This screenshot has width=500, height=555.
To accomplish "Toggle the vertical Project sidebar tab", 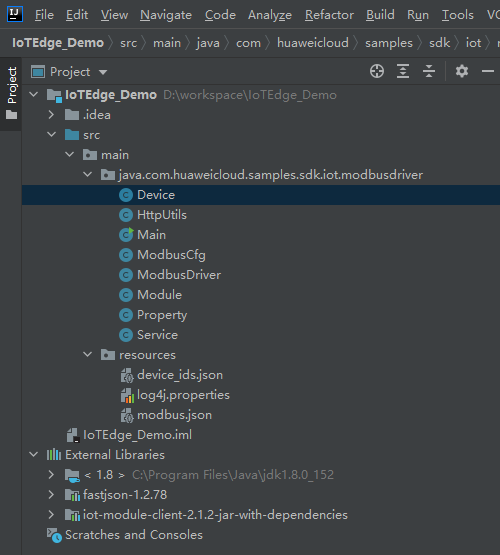I will pos(11,93).
